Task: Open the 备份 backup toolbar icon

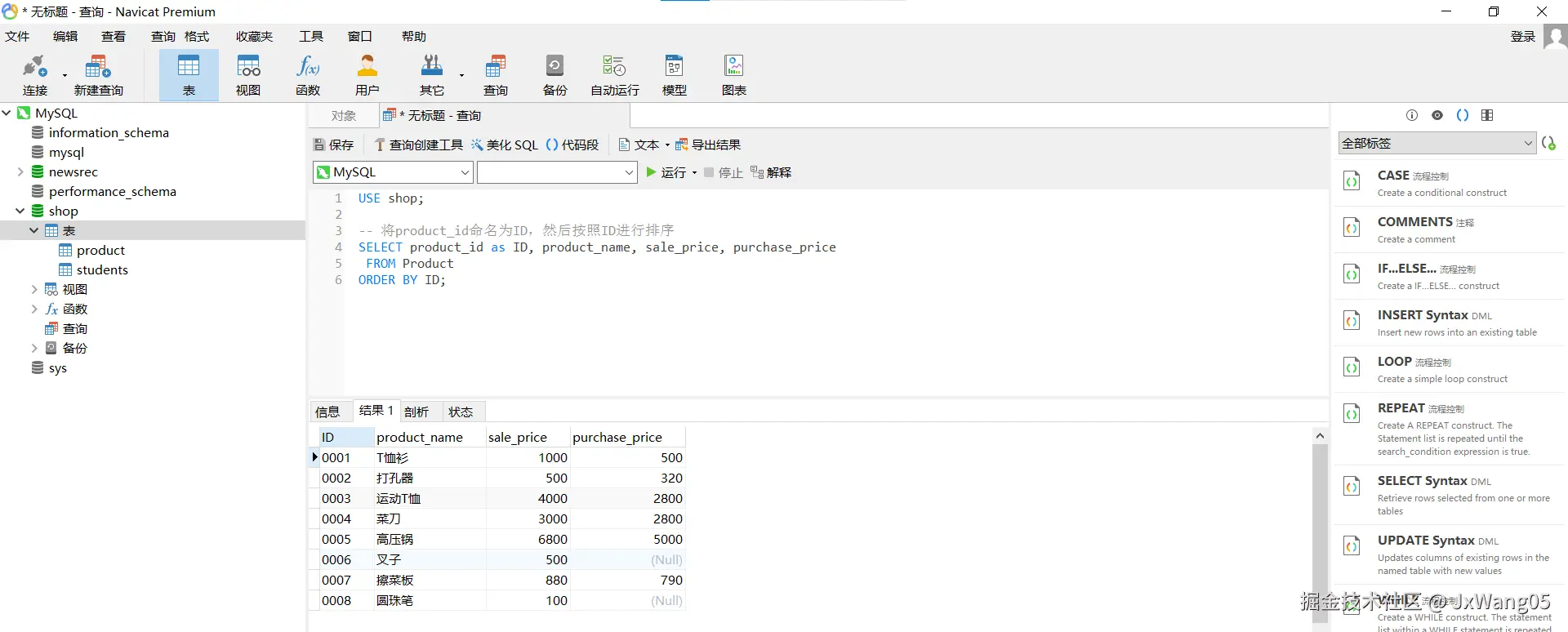Action: pos(555,75)
